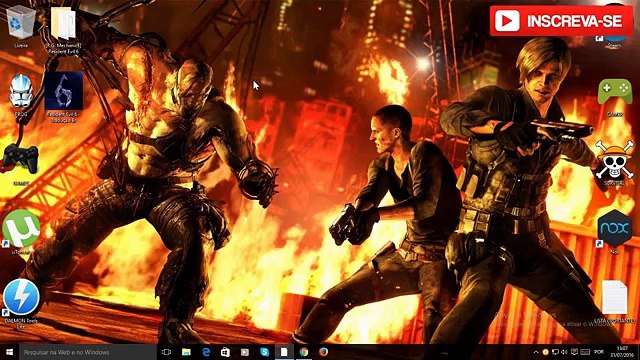Launch Microsoft Edge from the taskbar
Viewport: 640px width, 360px height.
(x=206, y=352)
